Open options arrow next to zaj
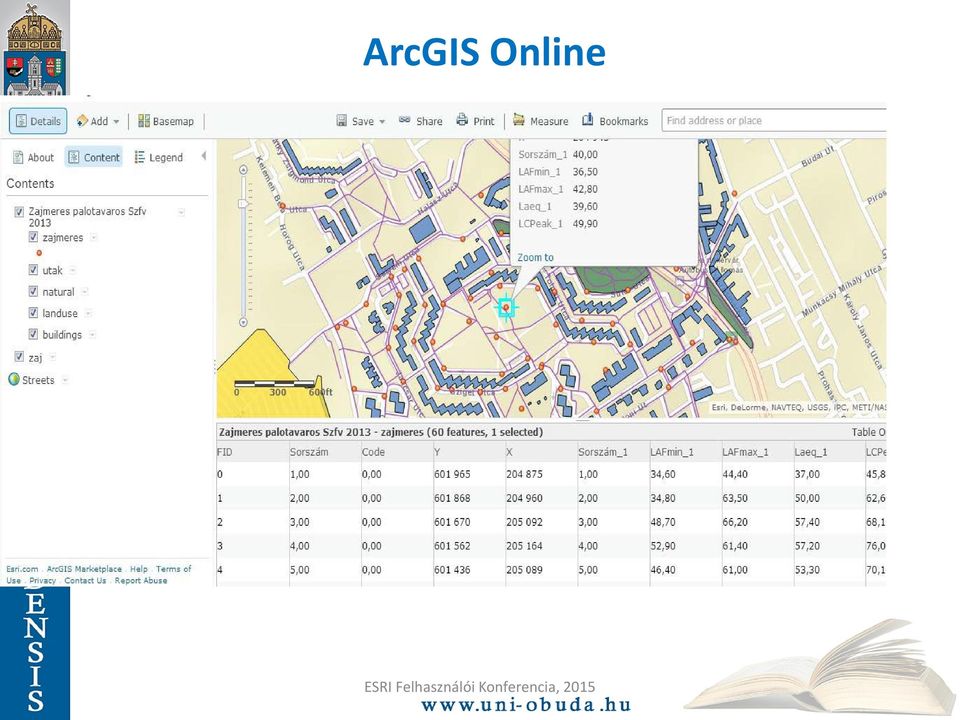The height and width of the screenshot is (720, 960). (x=53, y=357)
